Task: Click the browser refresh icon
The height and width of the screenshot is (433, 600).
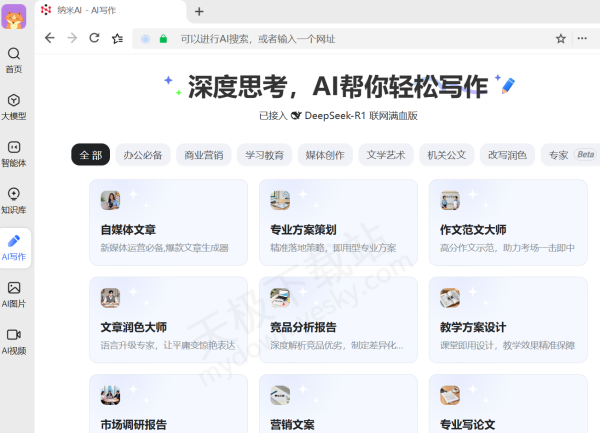Action: coord(94,38)
